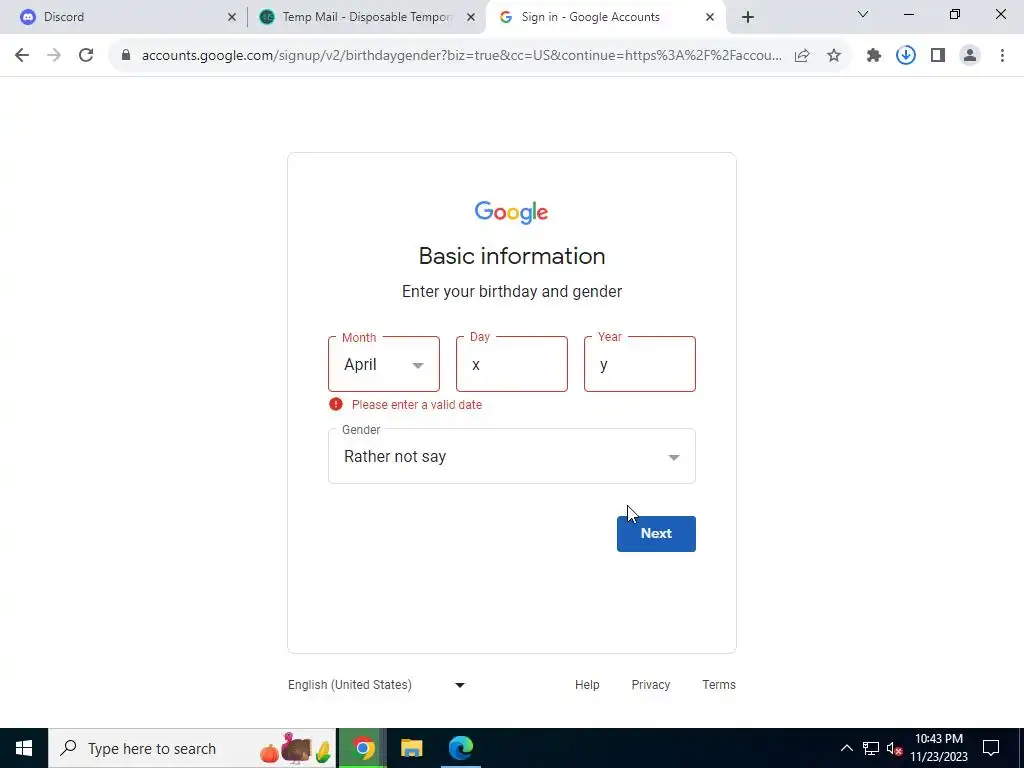The width and height of the screenshot is (1024, 768).
Task: Open the Windows Start menu
Action: pyautogui.click(x=24, y=748)
